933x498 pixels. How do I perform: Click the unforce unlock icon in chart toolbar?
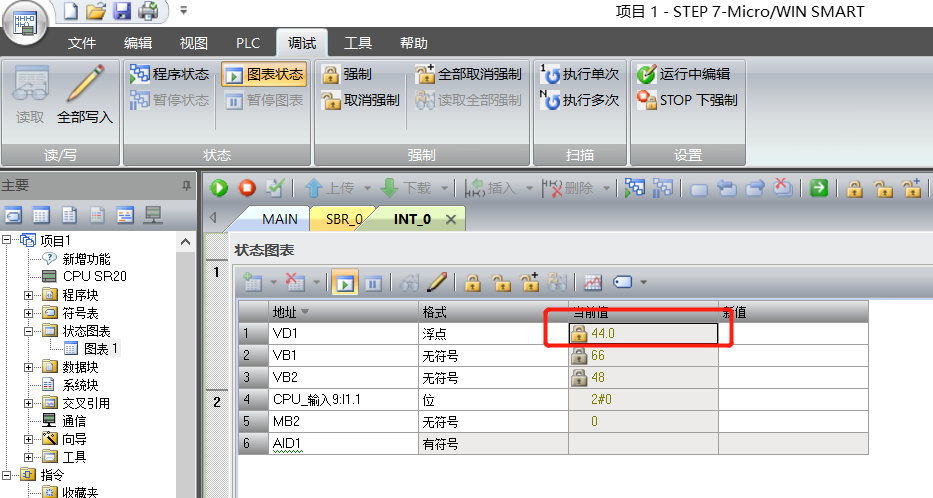coord(501,283)
